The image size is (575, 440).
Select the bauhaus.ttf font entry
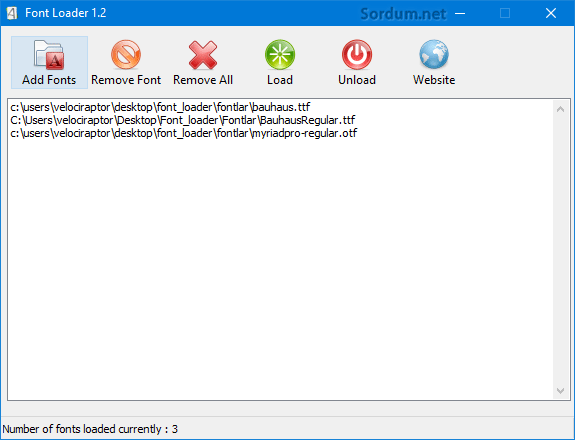(x=160, y=107)
